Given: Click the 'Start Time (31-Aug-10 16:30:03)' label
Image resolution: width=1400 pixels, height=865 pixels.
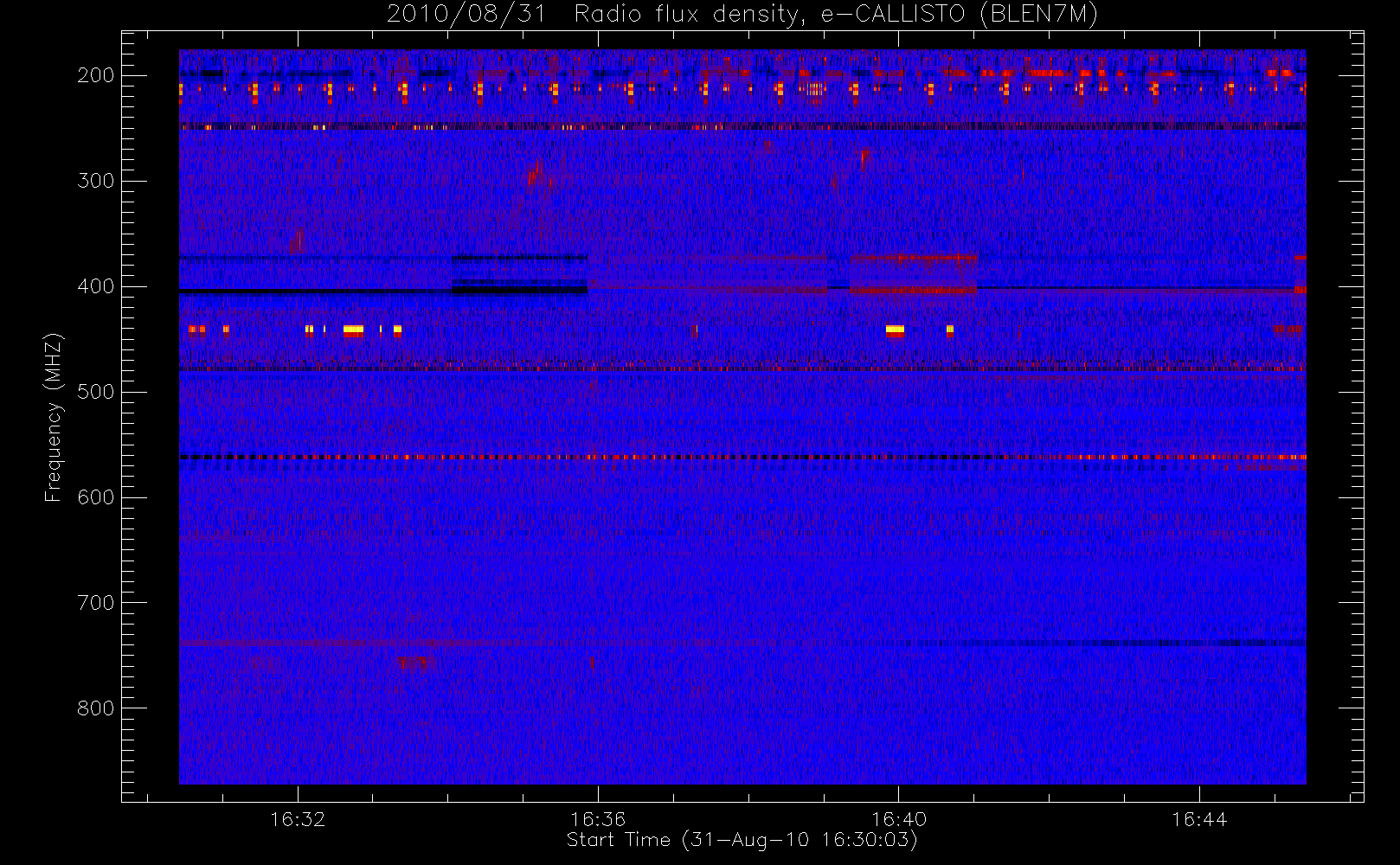Looking at the screenshot, I should 742,840.
